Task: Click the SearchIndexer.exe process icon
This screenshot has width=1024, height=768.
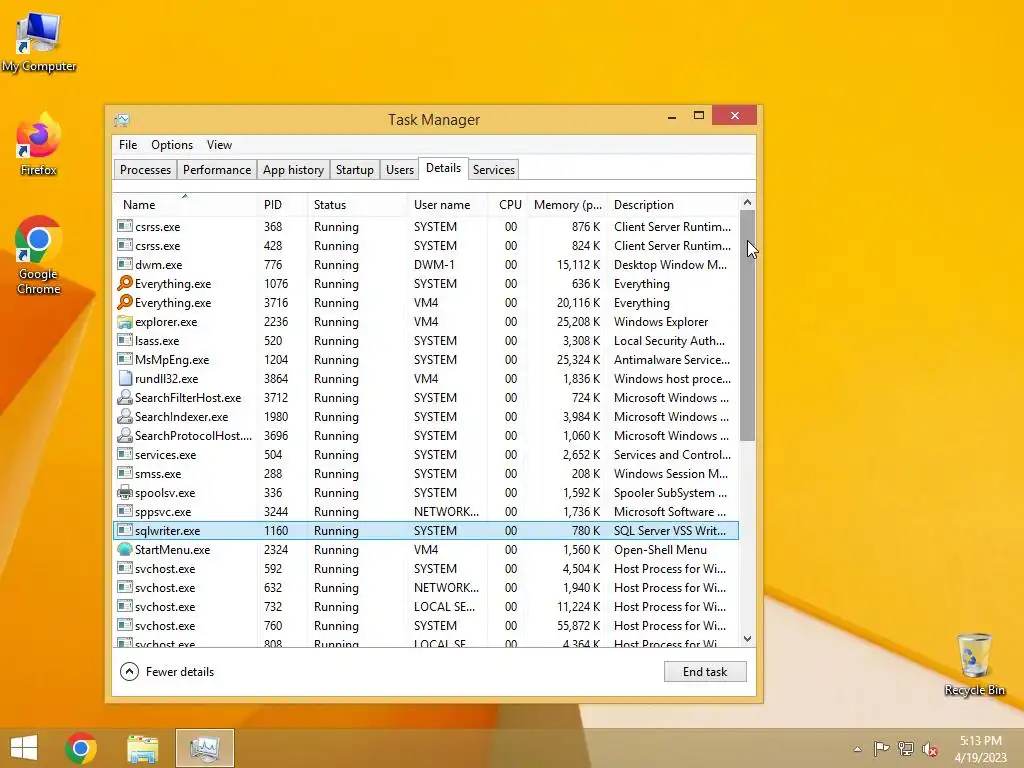Action: (125, 416)
